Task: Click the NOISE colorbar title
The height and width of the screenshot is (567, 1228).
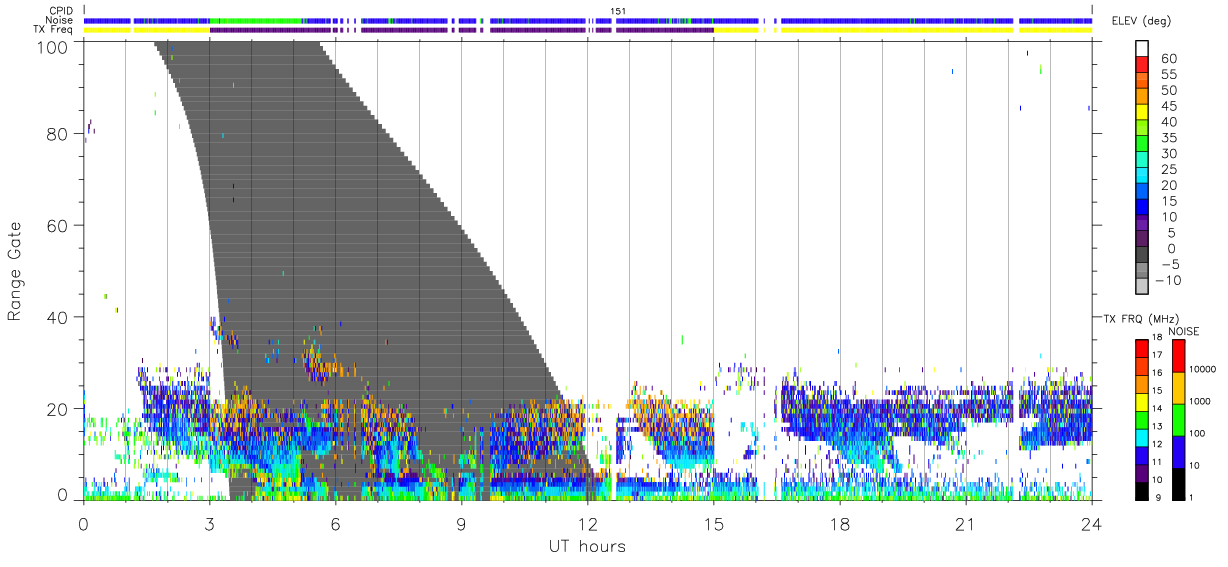Action: coord(1183,331)
